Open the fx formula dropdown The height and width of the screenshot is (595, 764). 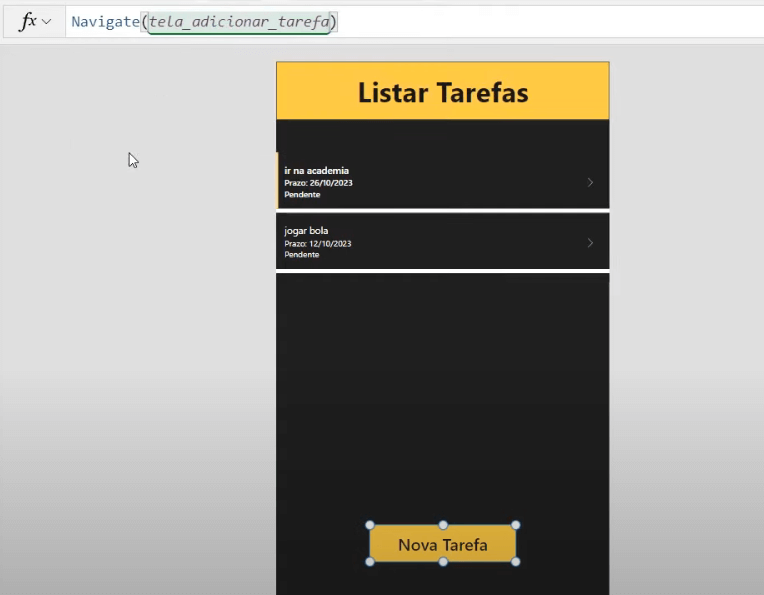pos(35,21)
